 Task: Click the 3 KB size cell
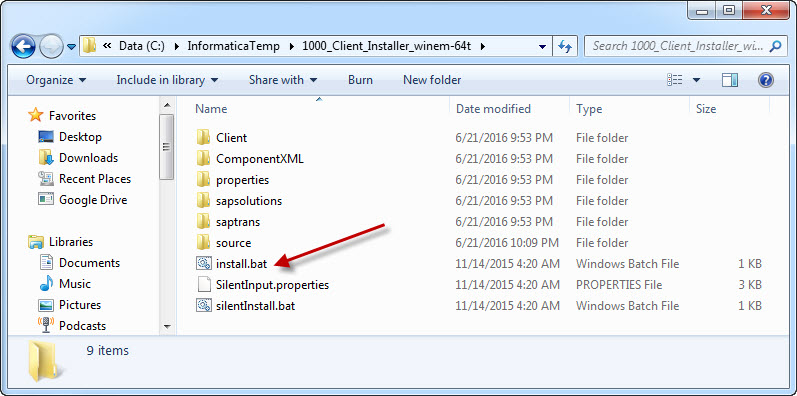click(750, 285)
